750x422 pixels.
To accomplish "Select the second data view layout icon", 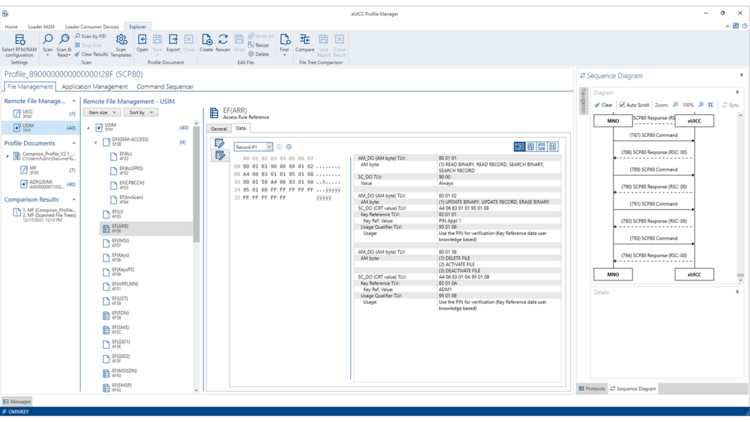I will click(x=531, y=147).
